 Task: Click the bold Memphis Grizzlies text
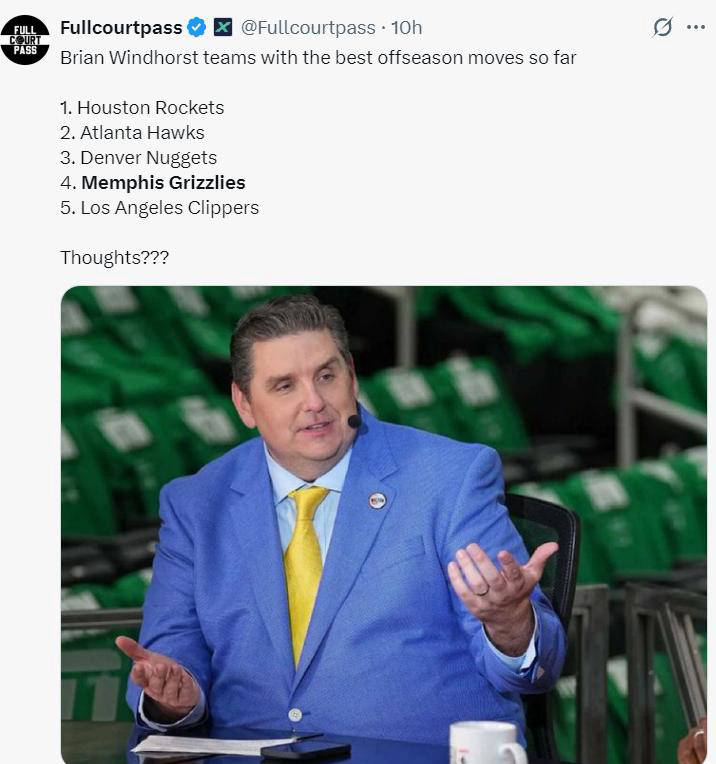click(163, 183)
